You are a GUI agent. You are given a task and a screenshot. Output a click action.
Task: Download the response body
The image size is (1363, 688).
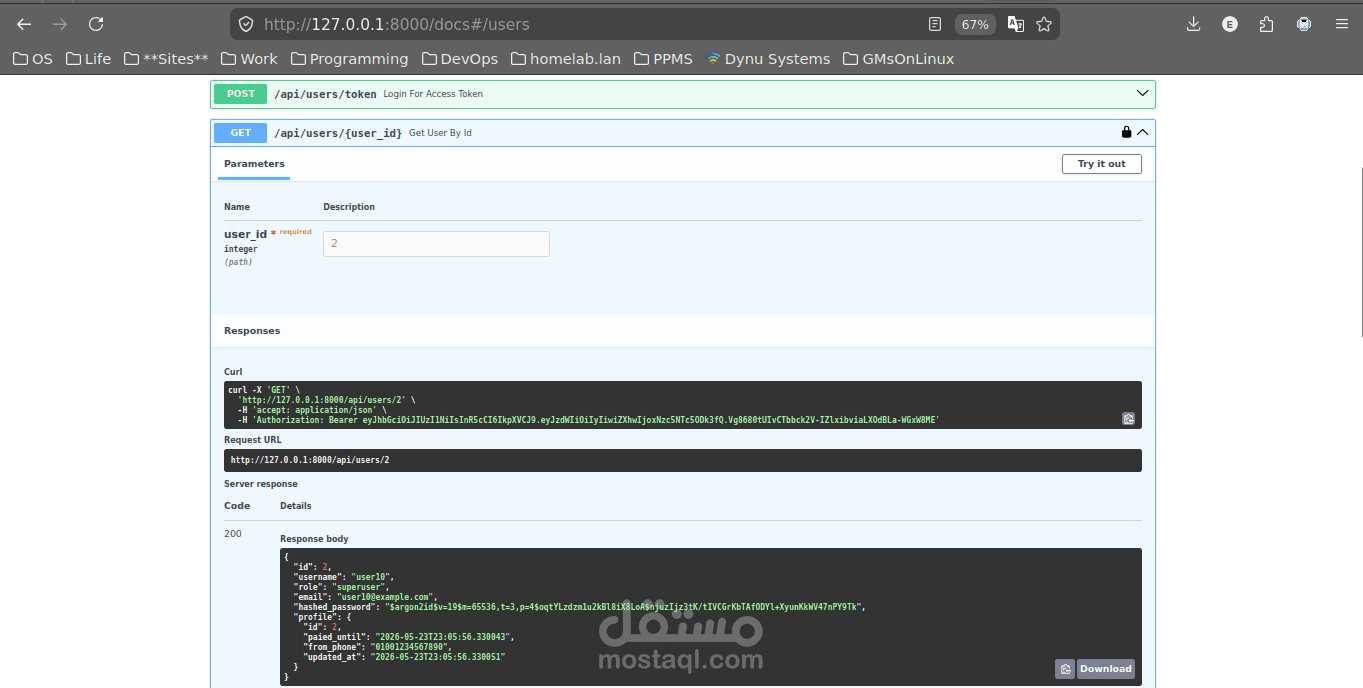tap(1105, 669)
